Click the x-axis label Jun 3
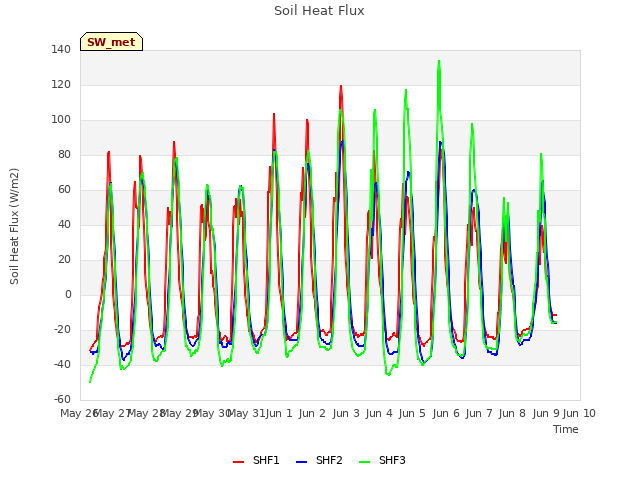 point(346,414)
